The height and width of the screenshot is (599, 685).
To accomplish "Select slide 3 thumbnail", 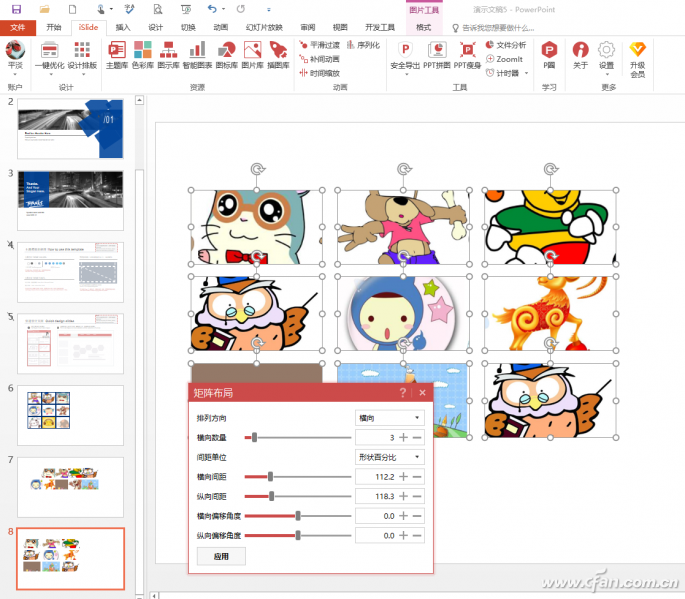I will tap(70, 200).
